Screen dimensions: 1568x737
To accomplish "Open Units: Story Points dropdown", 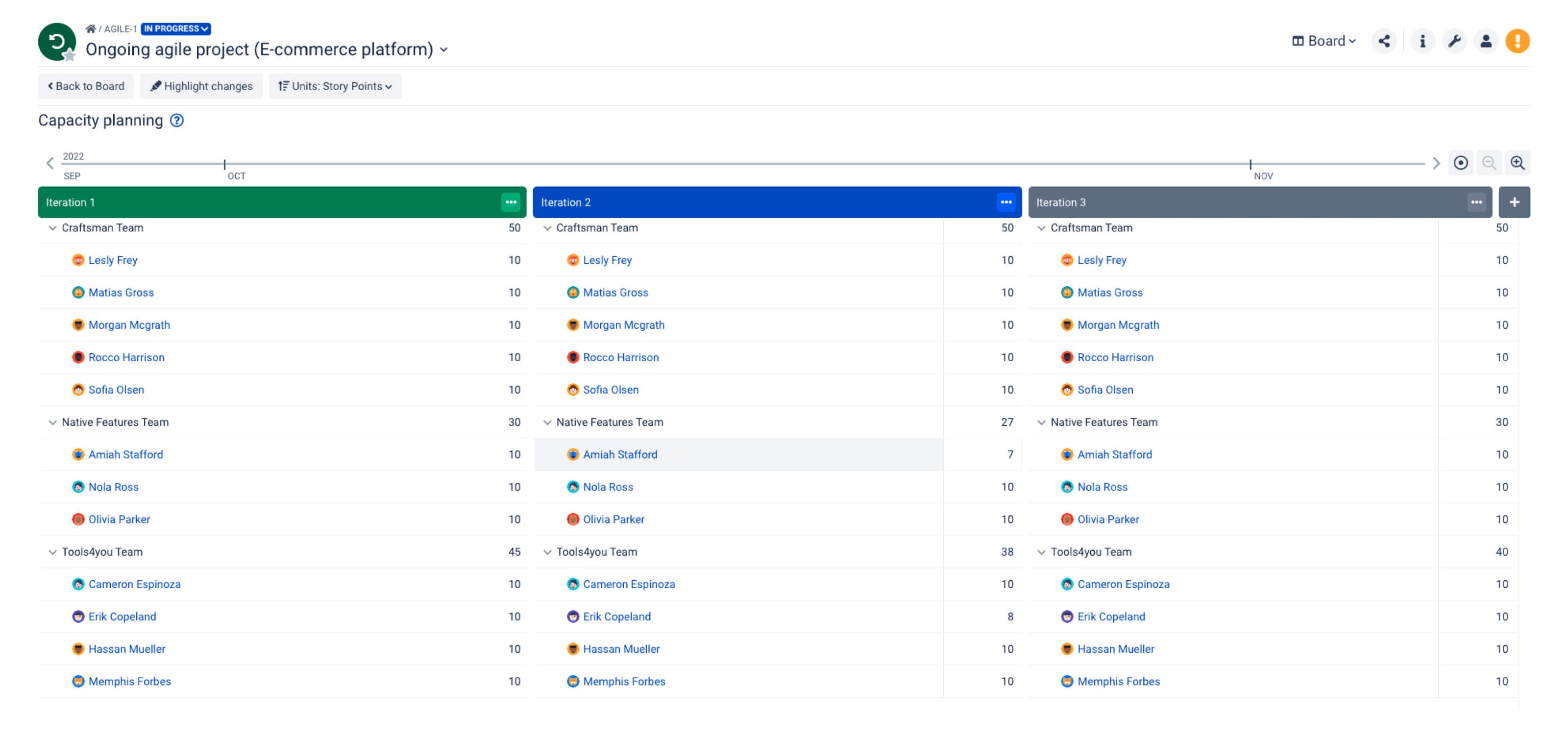I will 335,86.
